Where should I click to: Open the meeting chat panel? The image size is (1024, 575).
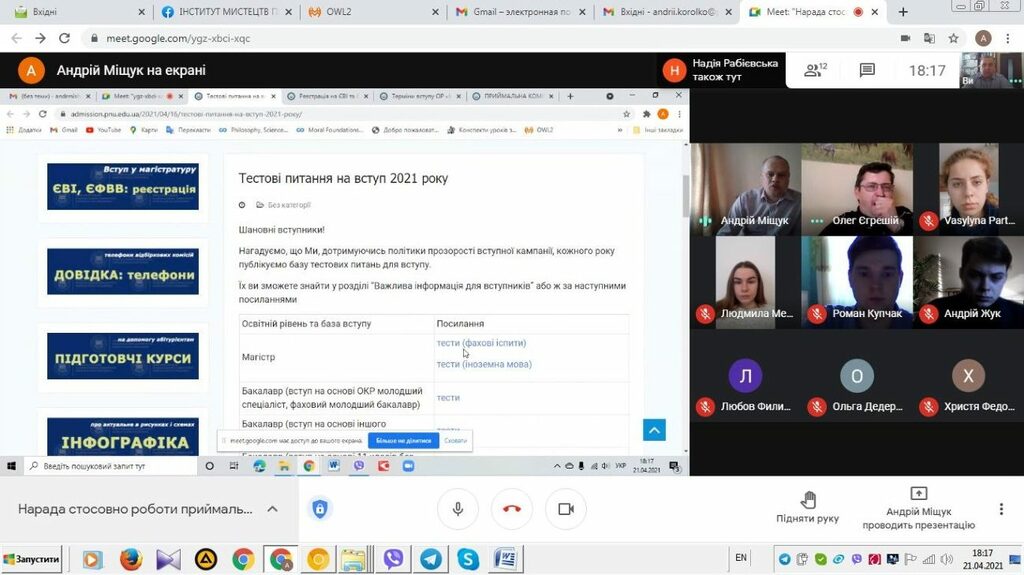click(867, 70)
